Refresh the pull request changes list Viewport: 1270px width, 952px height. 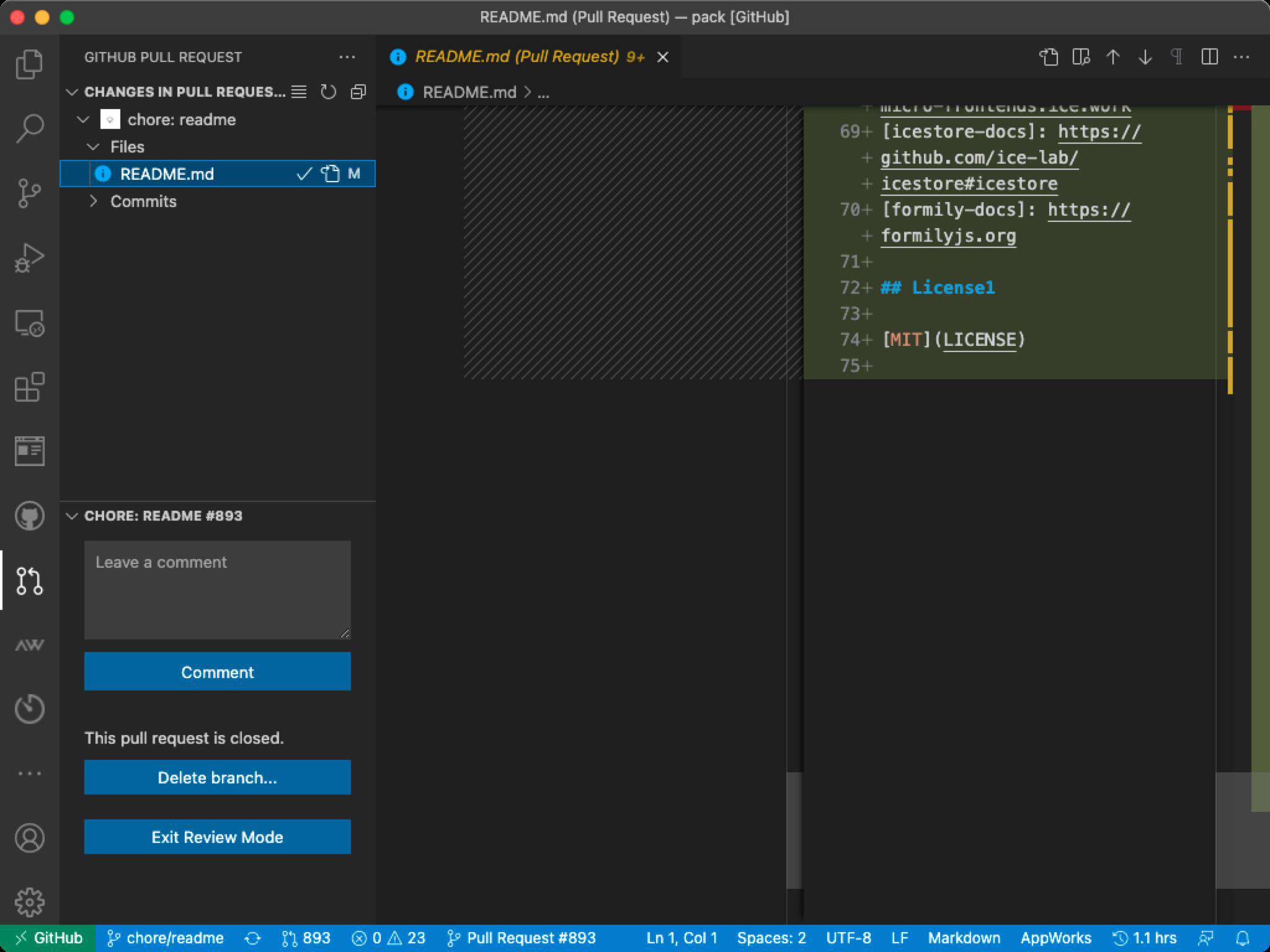(328, 92)
